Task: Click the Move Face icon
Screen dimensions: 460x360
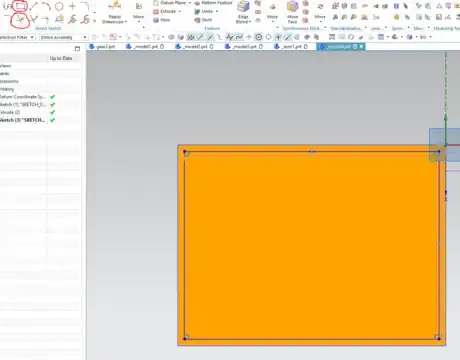Action: click(x=292, y=7)
